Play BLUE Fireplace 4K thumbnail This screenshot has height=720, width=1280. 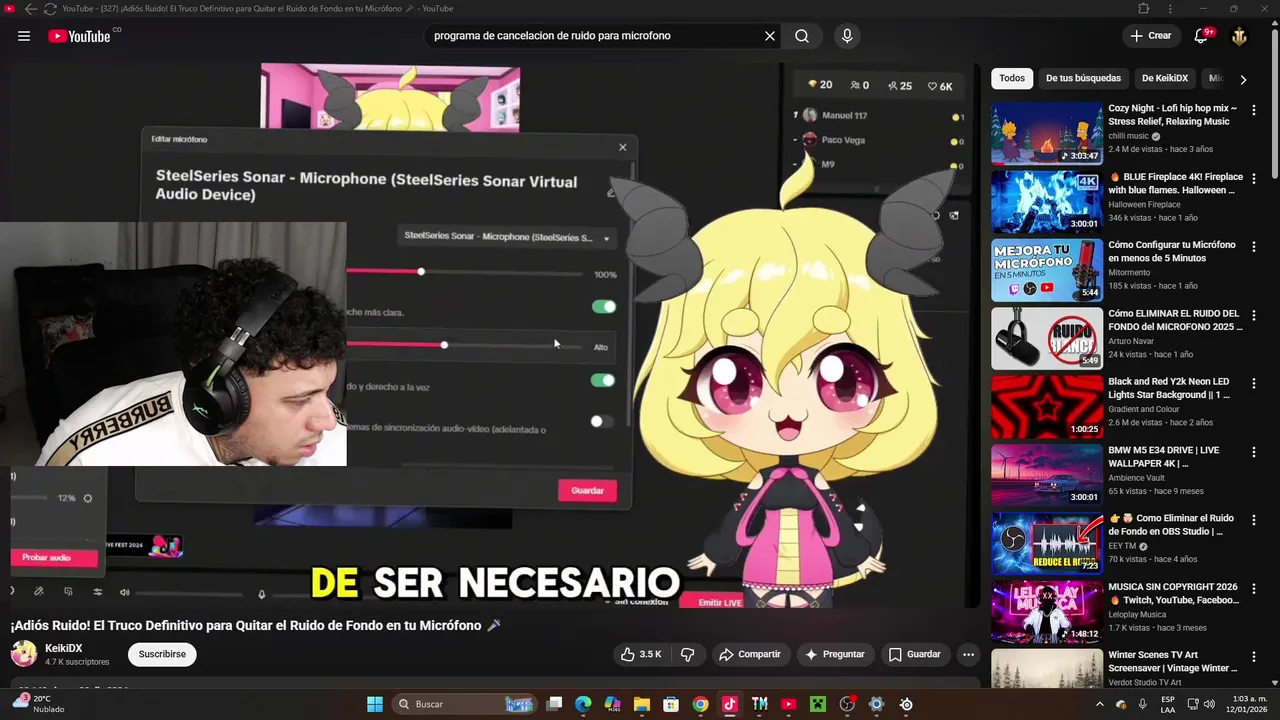tap(1047, 201)
